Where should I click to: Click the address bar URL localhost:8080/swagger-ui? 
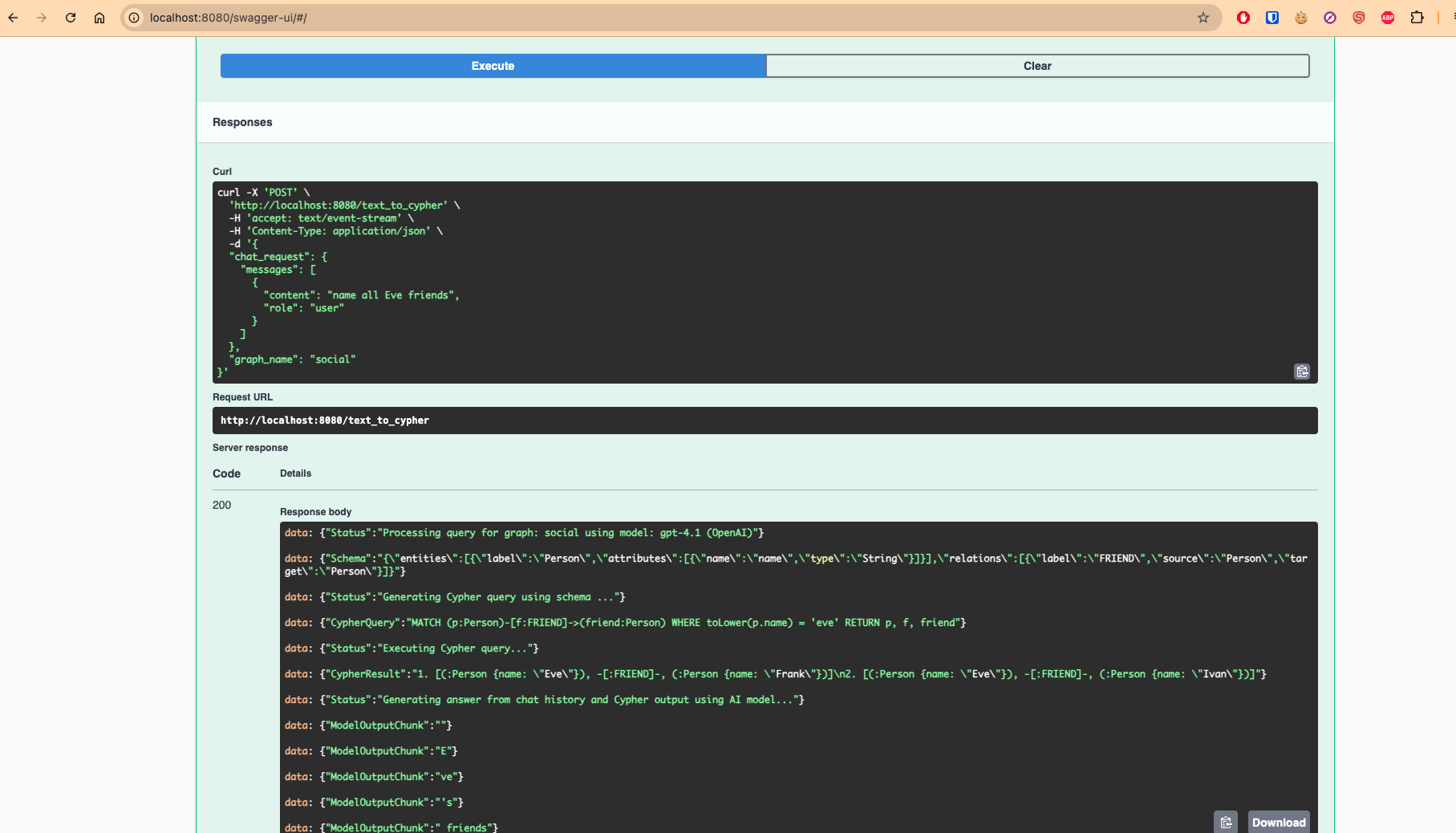(x=228, y=18)
